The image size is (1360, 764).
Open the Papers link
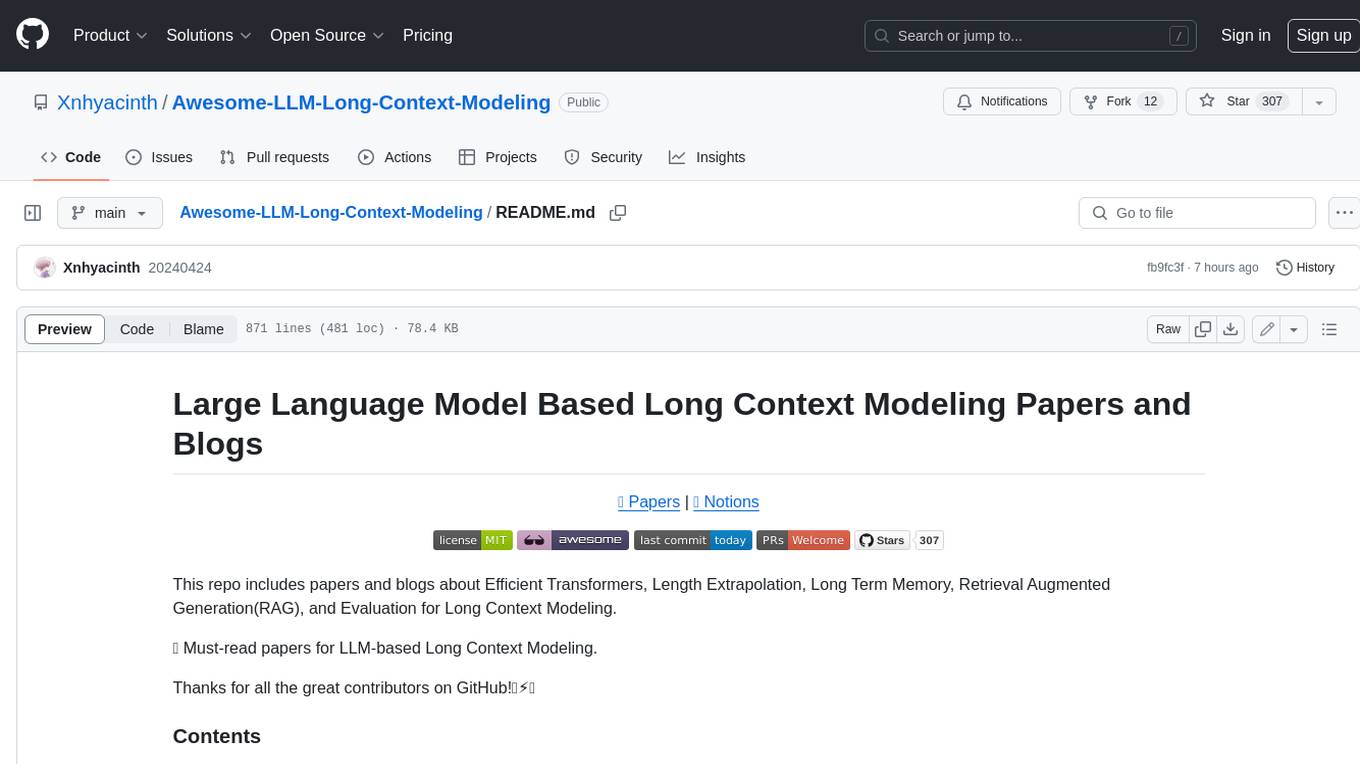coord(649,502)
